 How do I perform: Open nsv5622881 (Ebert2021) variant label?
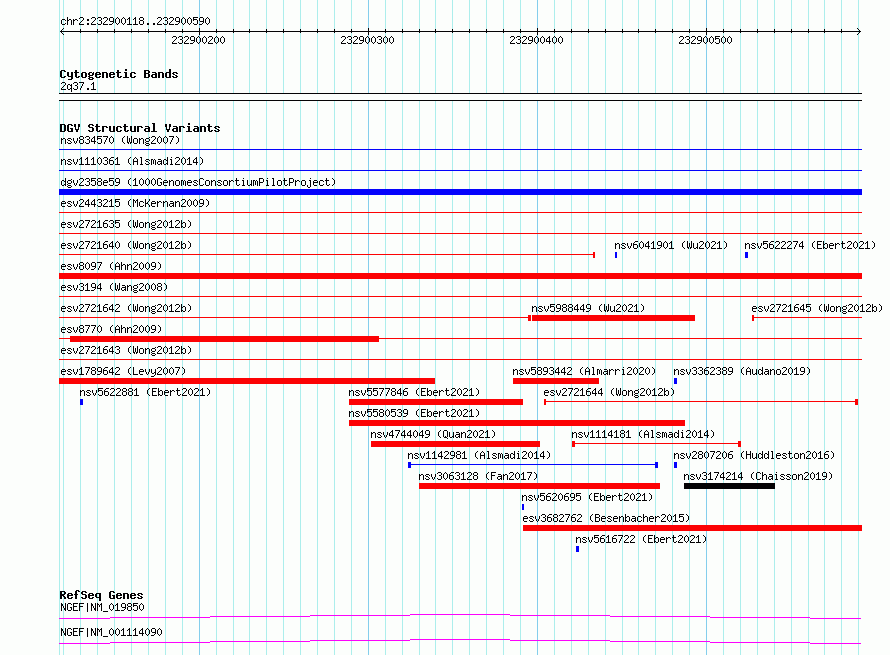145,392
